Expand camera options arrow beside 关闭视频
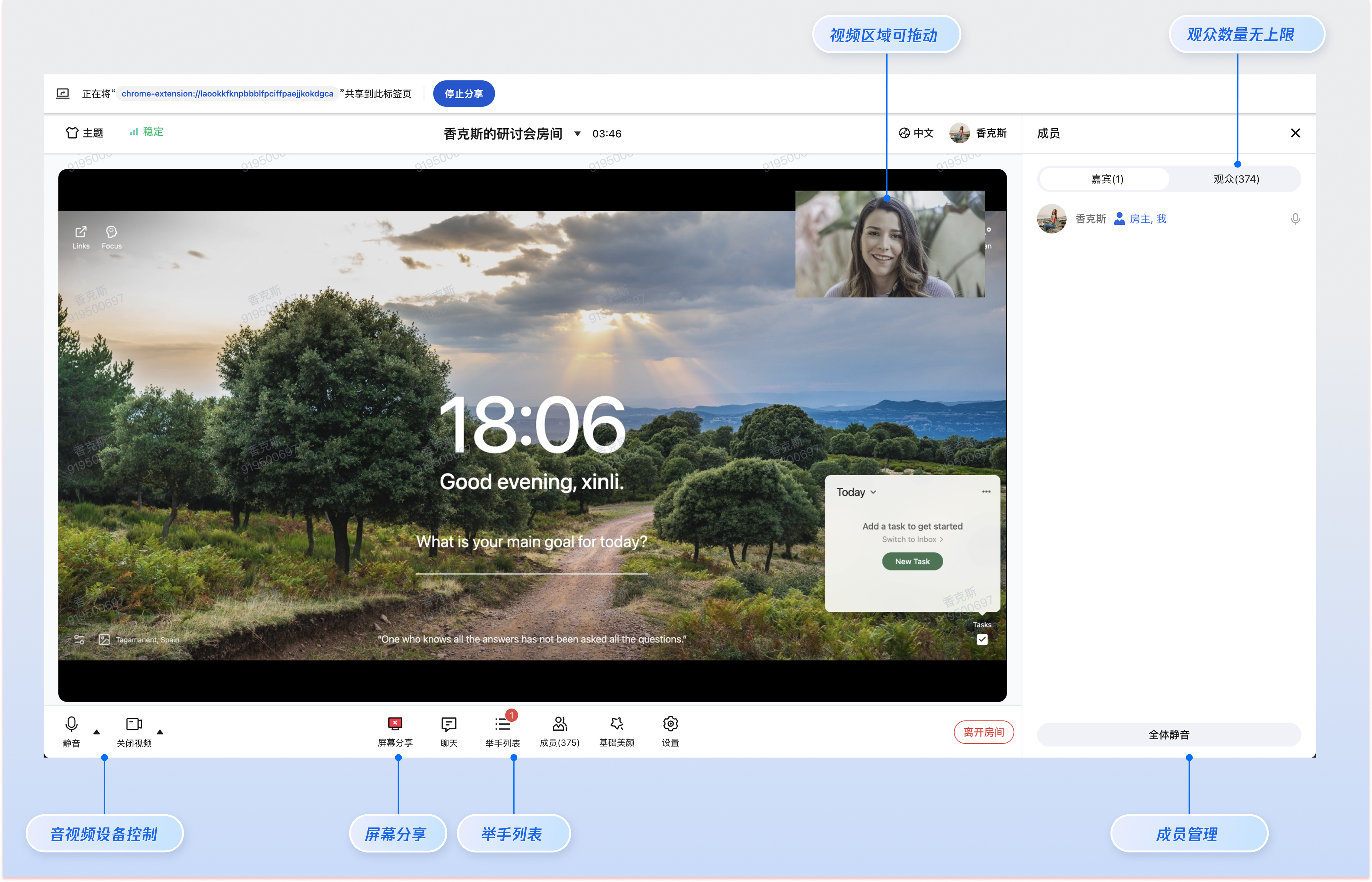The image size is (1372, 882). point(160,732)
